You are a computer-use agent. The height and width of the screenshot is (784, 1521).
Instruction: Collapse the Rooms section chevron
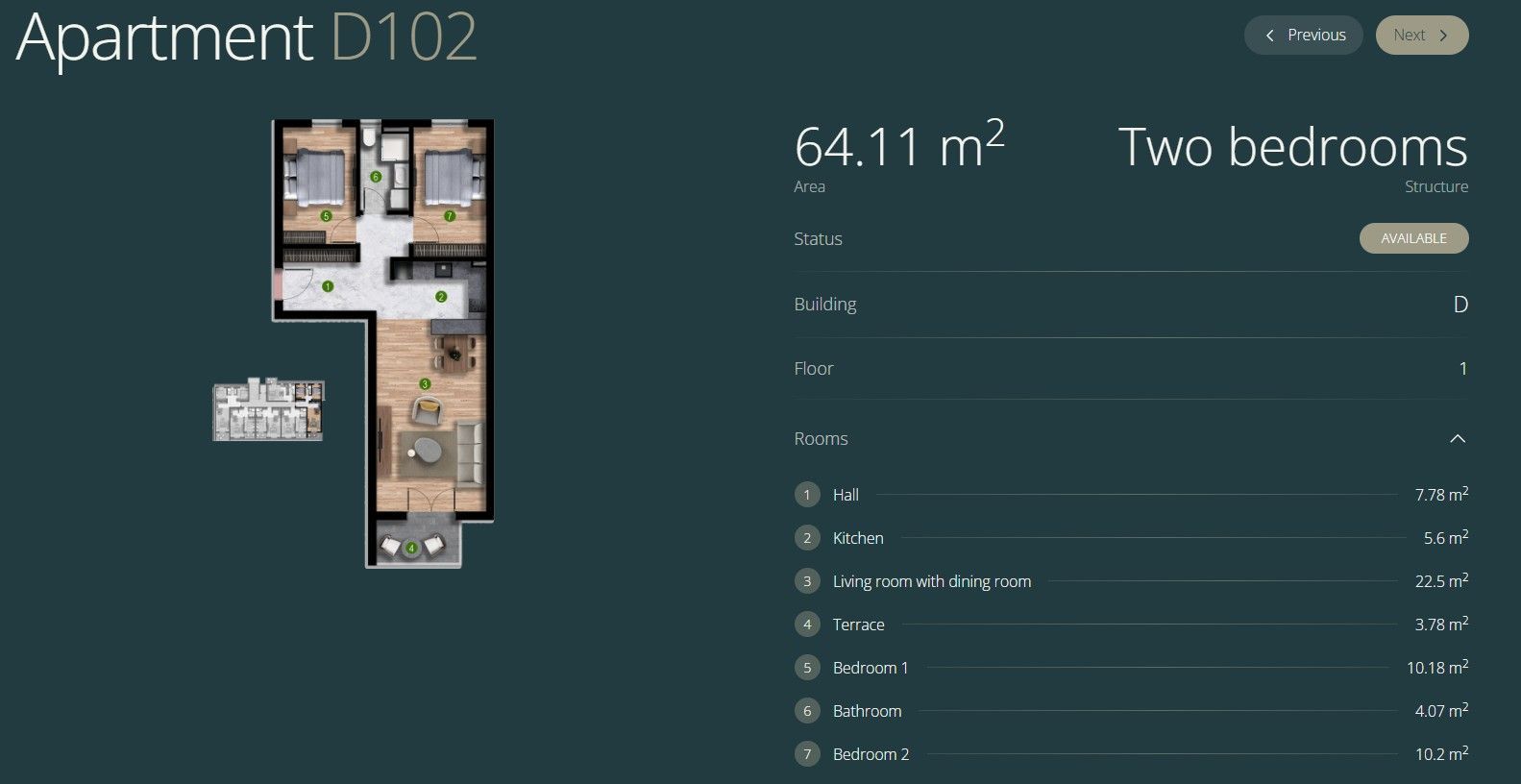coord(1458,439)
